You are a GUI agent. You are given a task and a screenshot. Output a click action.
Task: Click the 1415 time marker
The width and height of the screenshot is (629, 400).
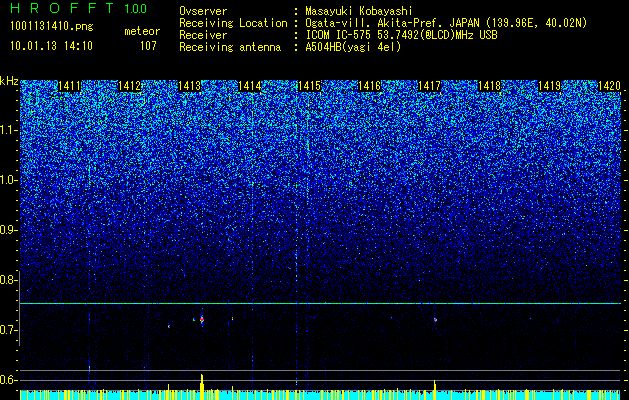[309, 86]
